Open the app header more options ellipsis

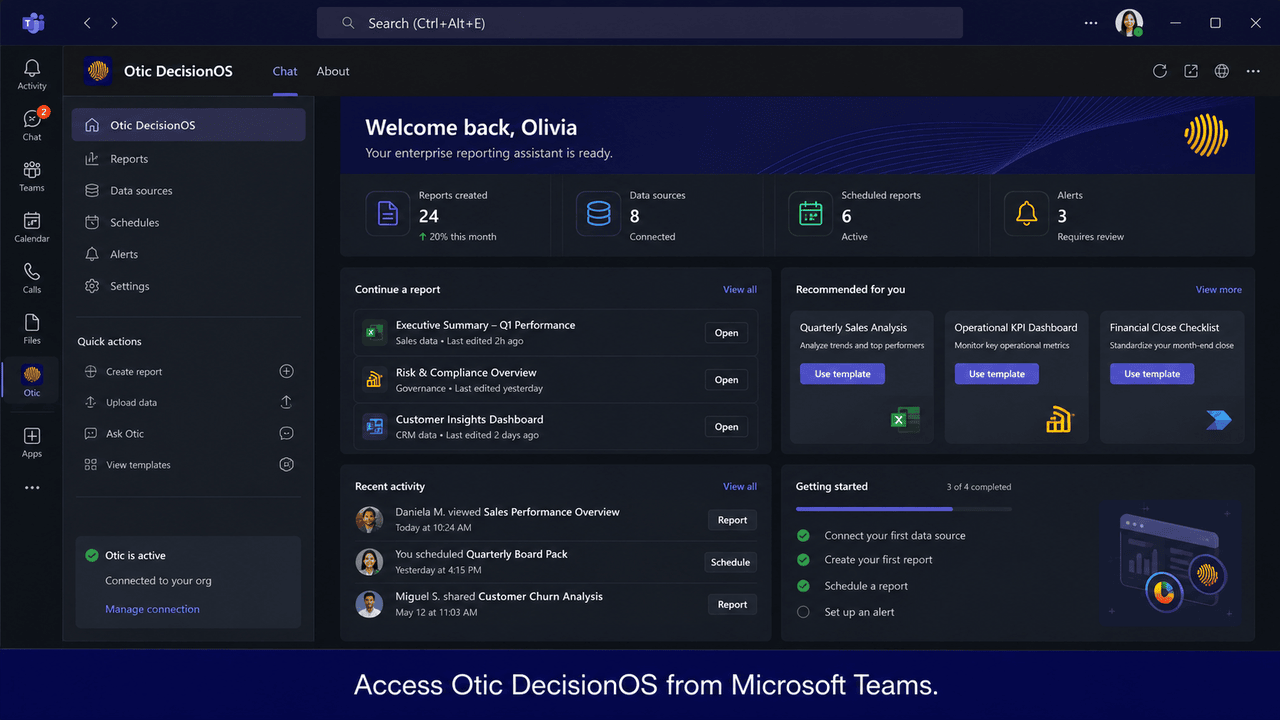pos(1253,71)
